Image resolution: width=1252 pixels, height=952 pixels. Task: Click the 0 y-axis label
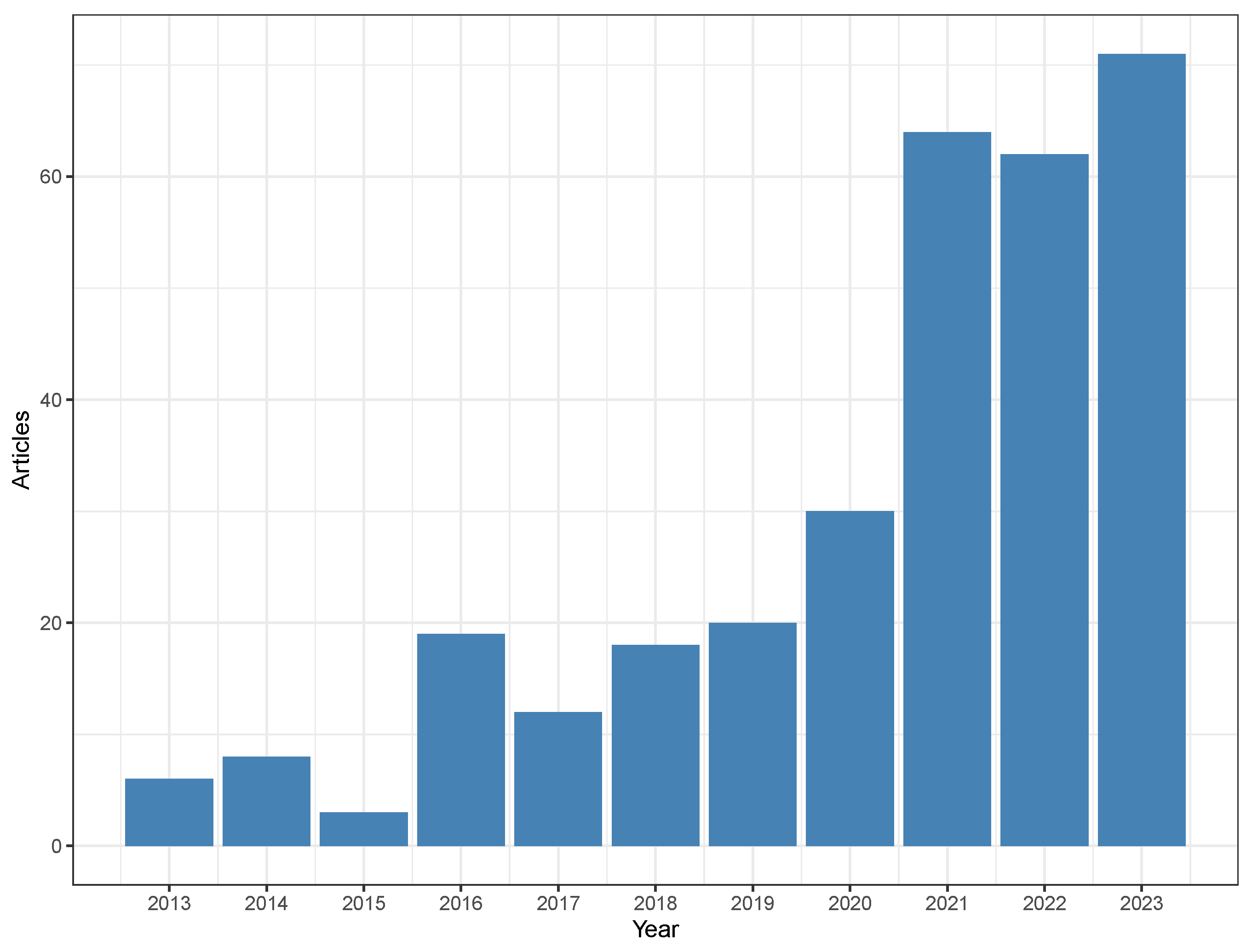pyautogui.click(x=56, y=847)
